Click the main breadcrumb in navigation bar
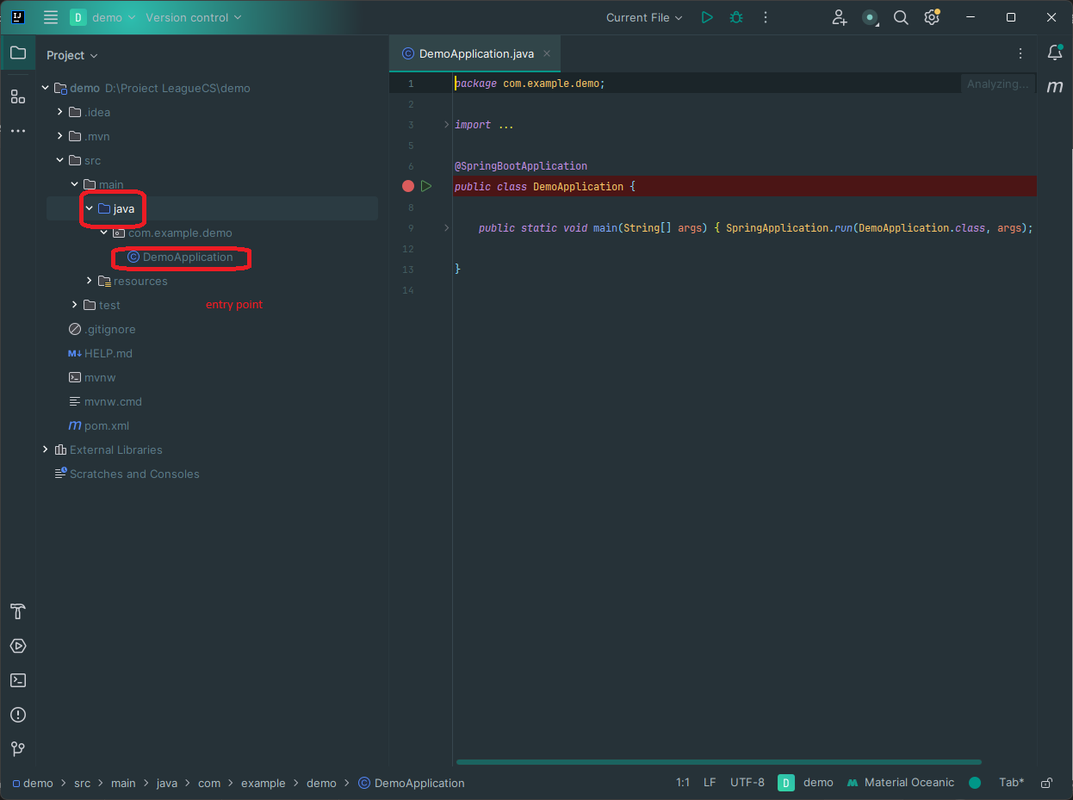Image resolution: width=1073 pixels, height=800 pixels. click(123, 783)
